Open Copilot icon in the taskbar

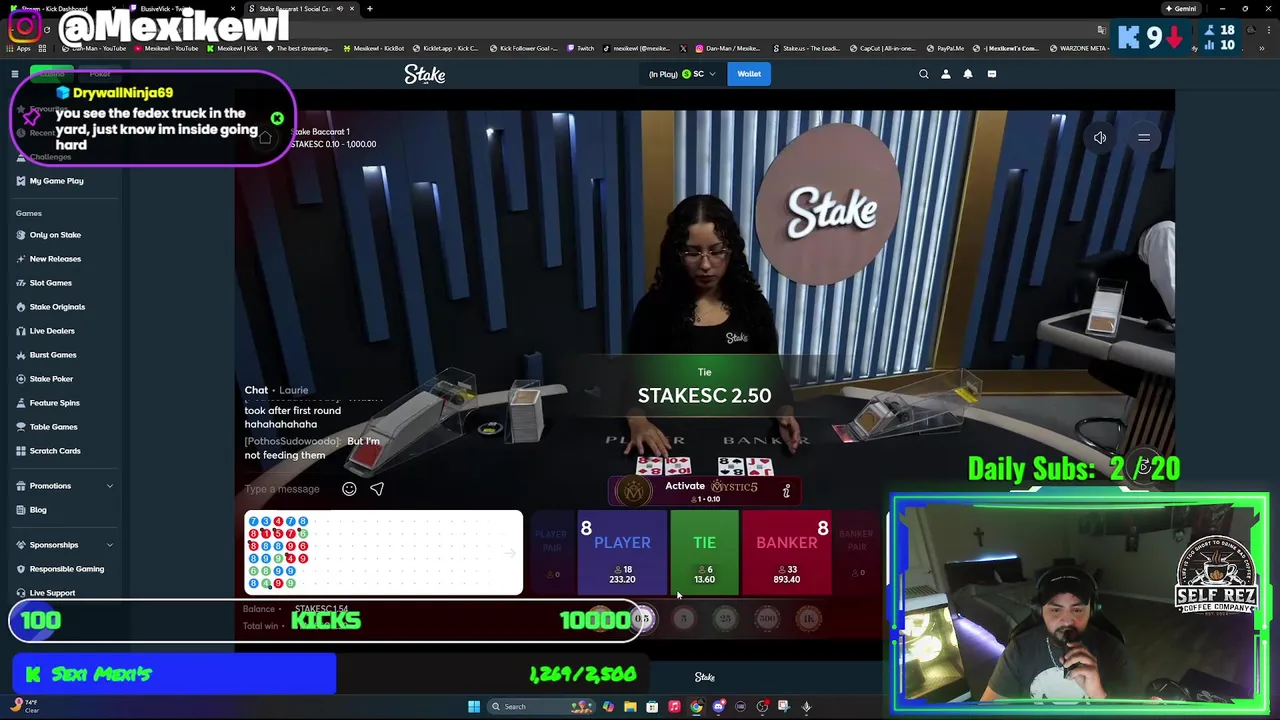(x=608, y=707)
